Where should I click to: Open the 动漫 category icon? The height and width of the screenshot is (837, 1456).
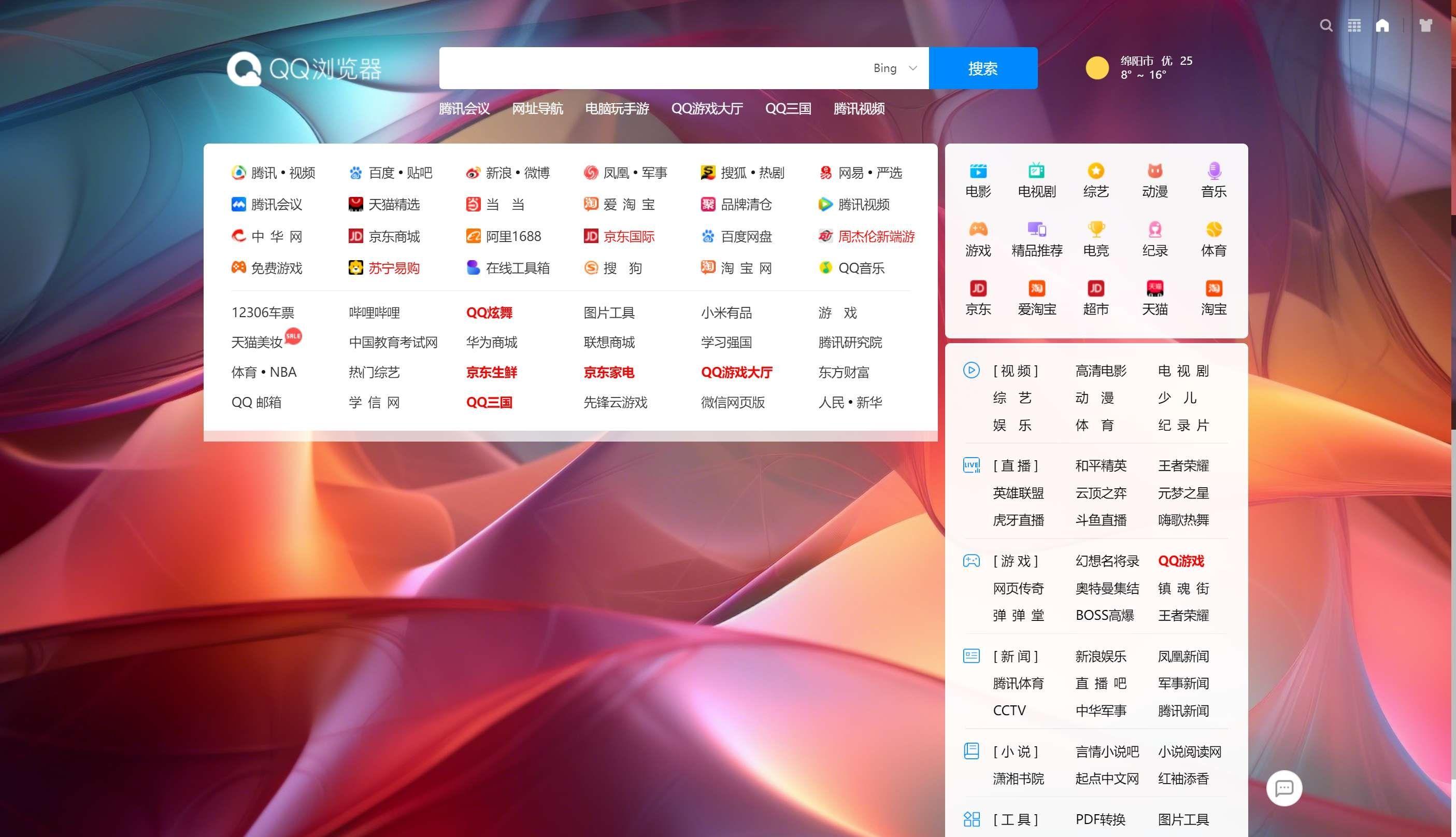coord(1155,172)
